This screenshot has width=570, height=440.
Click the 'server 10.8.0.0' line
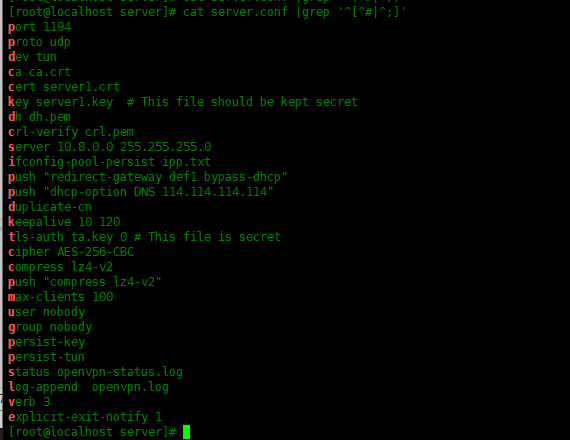[x=109, y=147]
